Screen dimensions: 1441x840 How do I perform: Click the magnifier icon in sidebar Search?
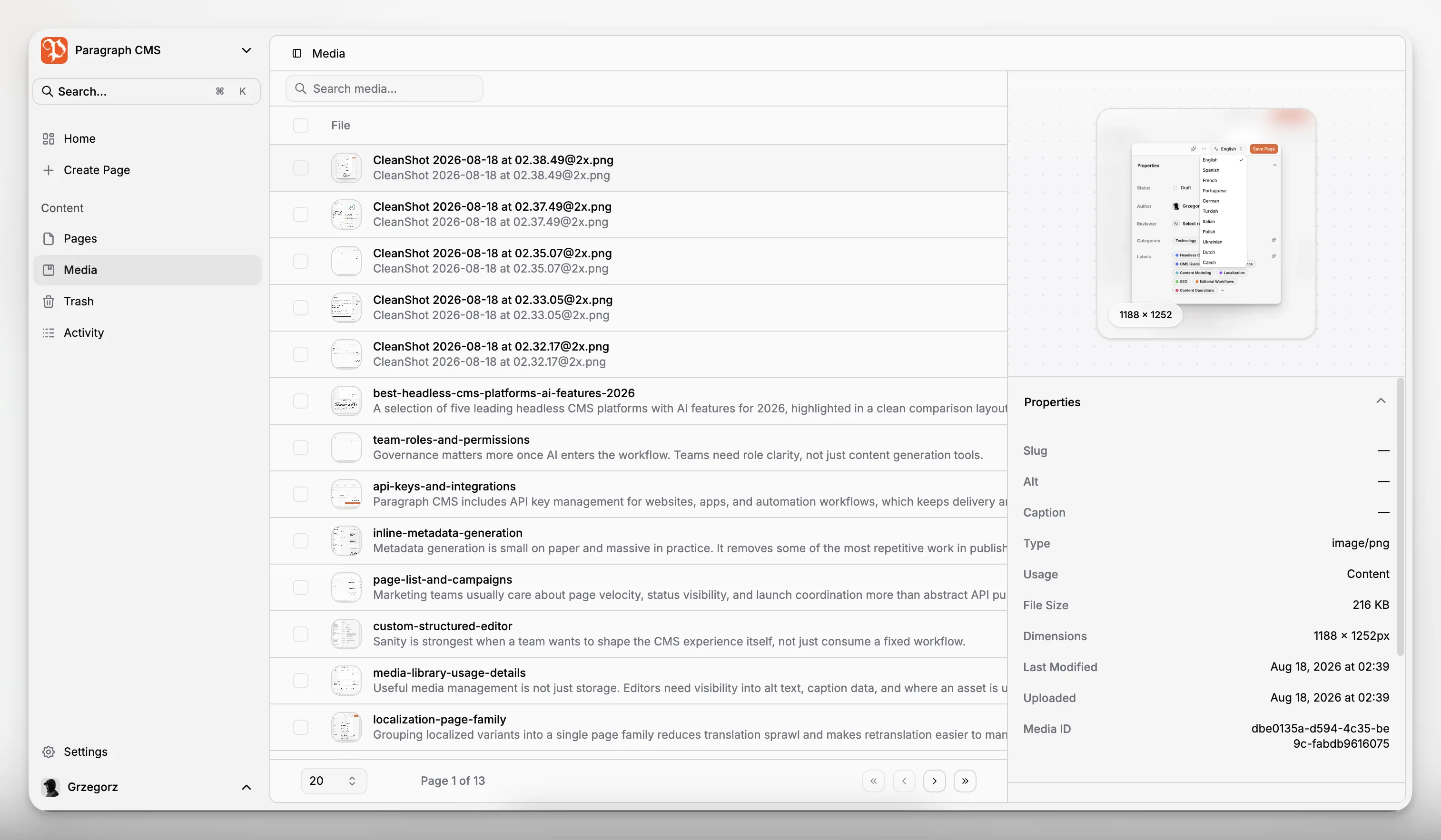48,91
